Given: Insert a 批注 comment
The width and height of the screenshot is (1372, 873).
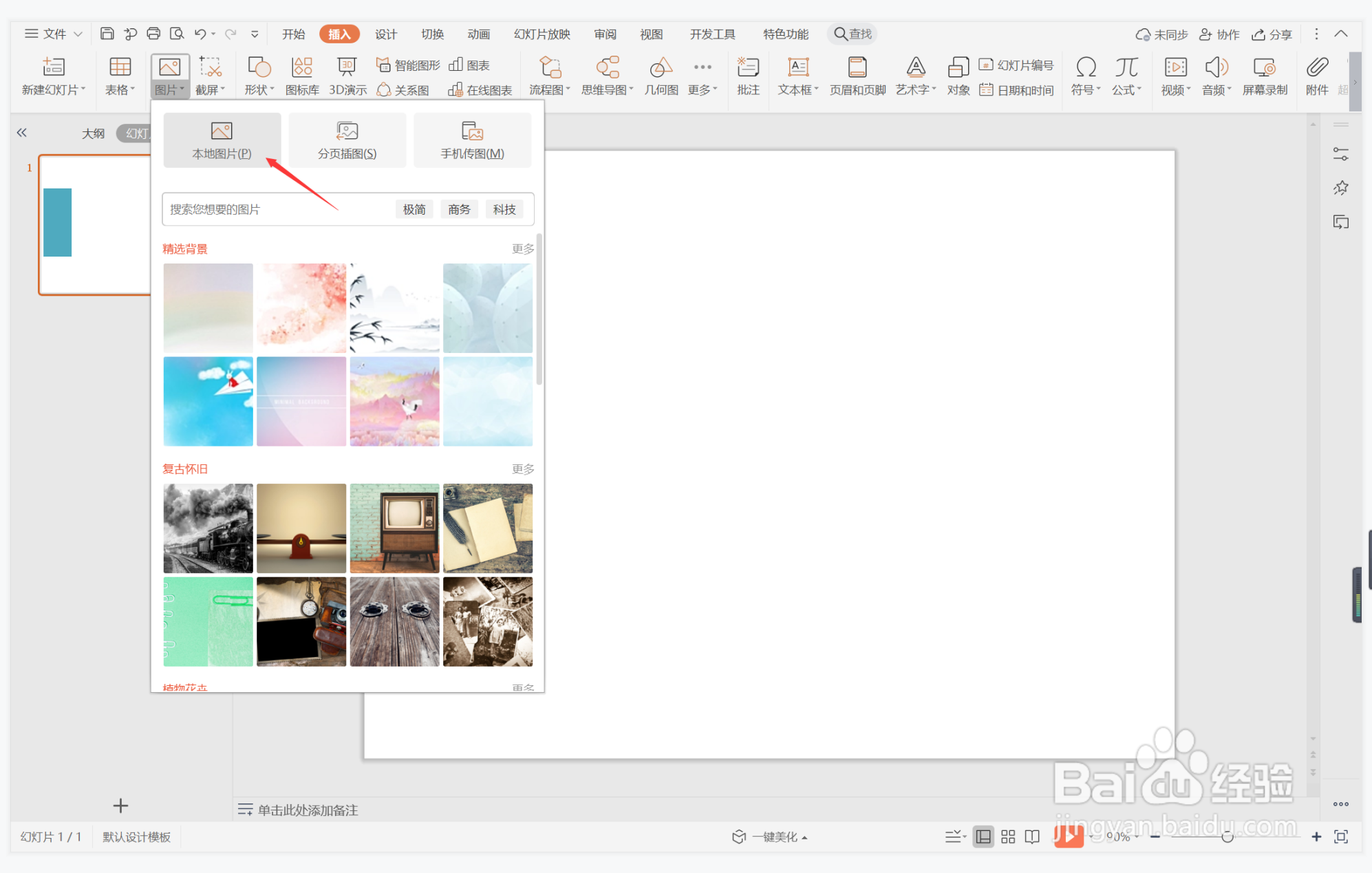Looking at the screenshot, I should pos(747,76).
